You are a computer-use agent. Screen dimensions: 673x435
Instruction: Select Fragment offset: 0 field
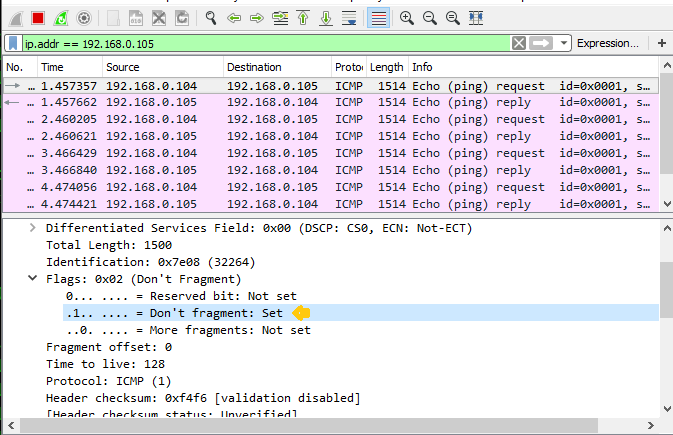[x=109, y=347]
